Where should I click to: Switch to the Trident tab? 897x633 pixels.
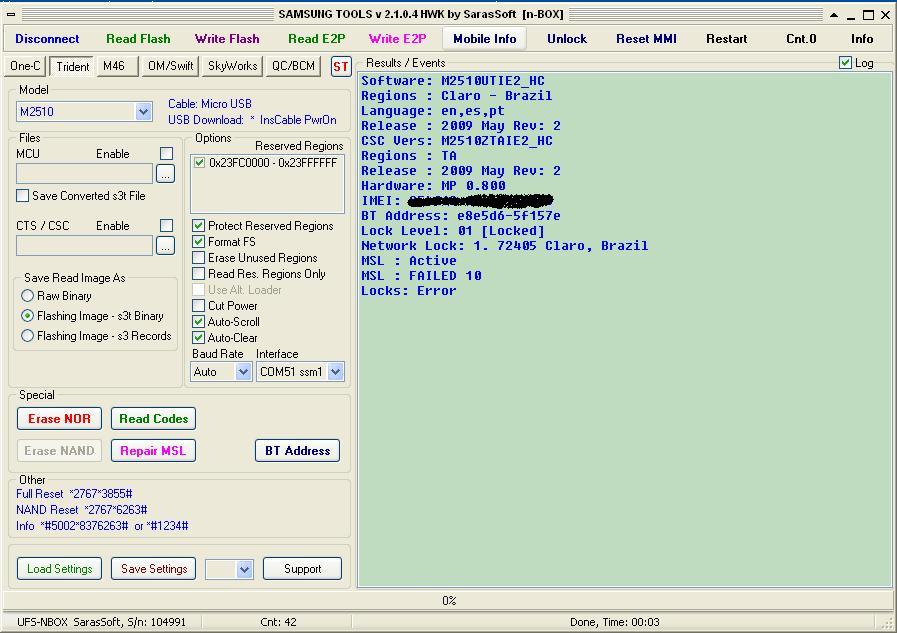tap(73, 66)
